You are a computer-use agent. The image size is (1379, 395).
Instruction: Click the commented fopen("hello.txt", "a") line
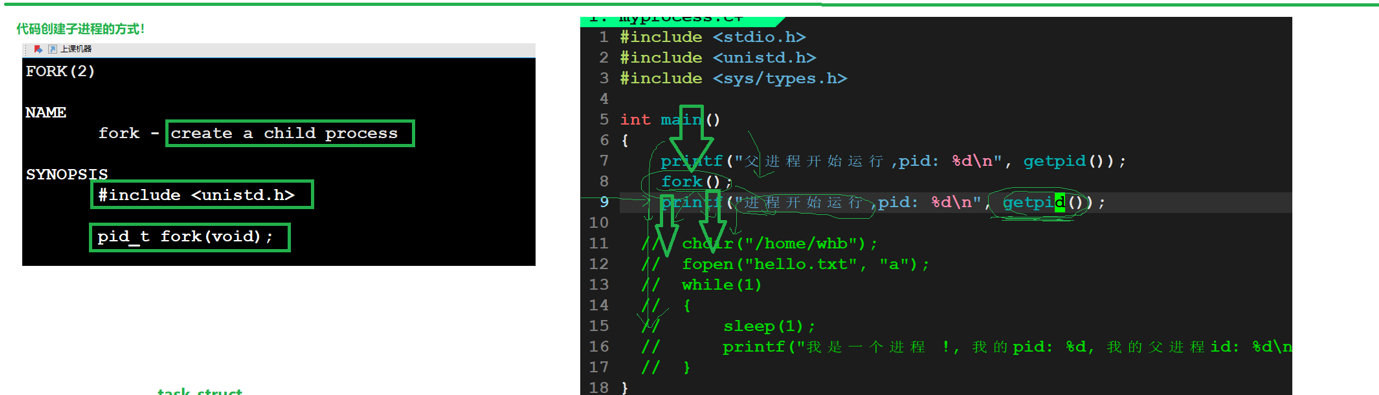coord(785,264)
